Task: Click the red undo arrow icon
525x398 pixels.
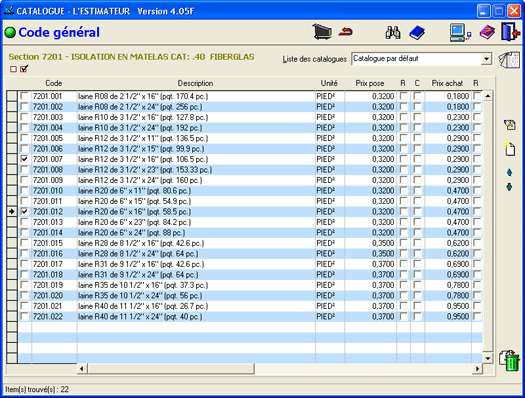Action: (345, 32)
